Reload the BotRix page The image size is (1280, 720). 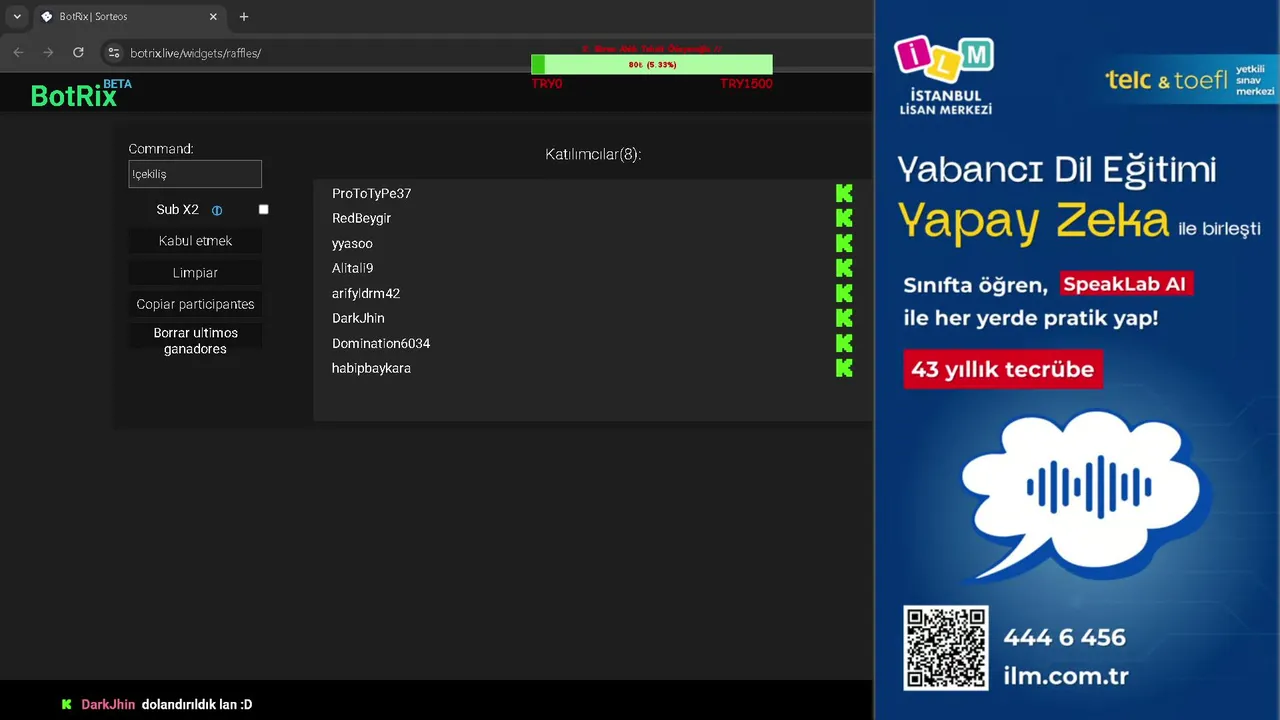click(78, 53)
